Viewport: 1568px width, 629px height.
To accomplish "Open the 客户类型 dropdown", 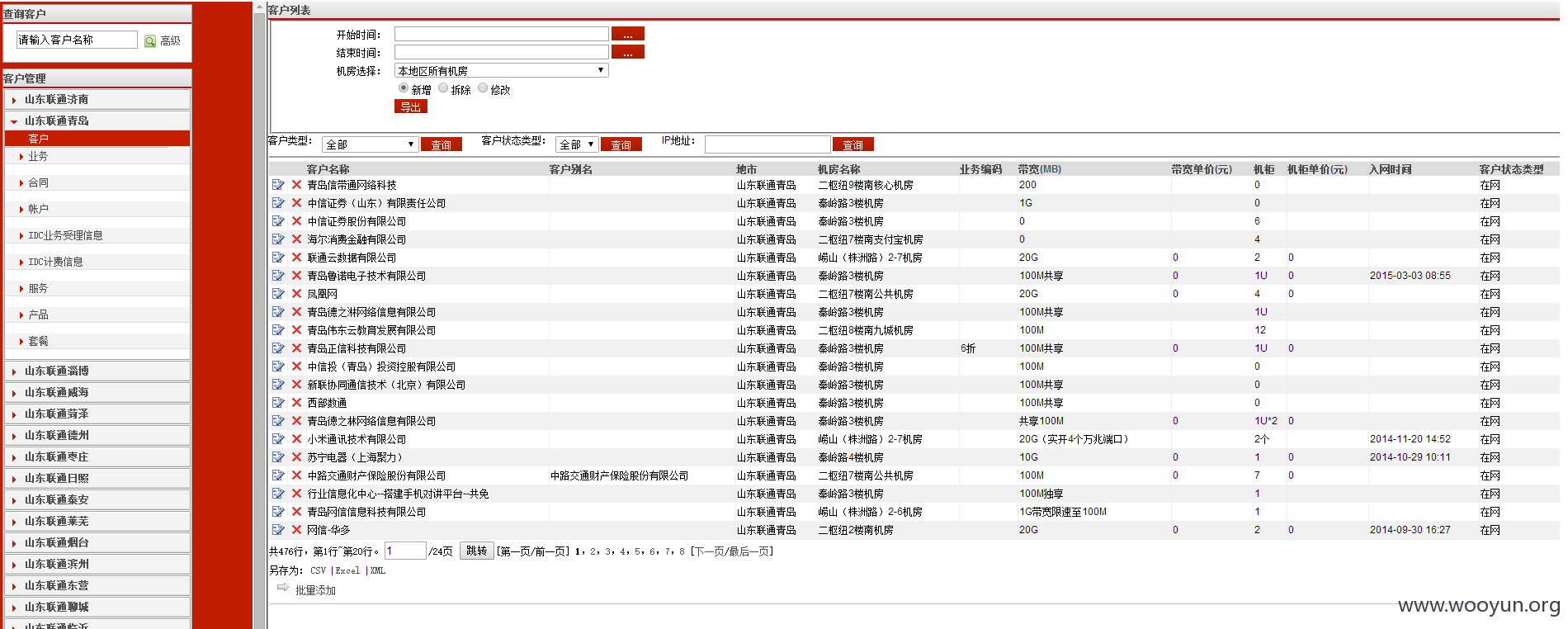I will [369, 144].
